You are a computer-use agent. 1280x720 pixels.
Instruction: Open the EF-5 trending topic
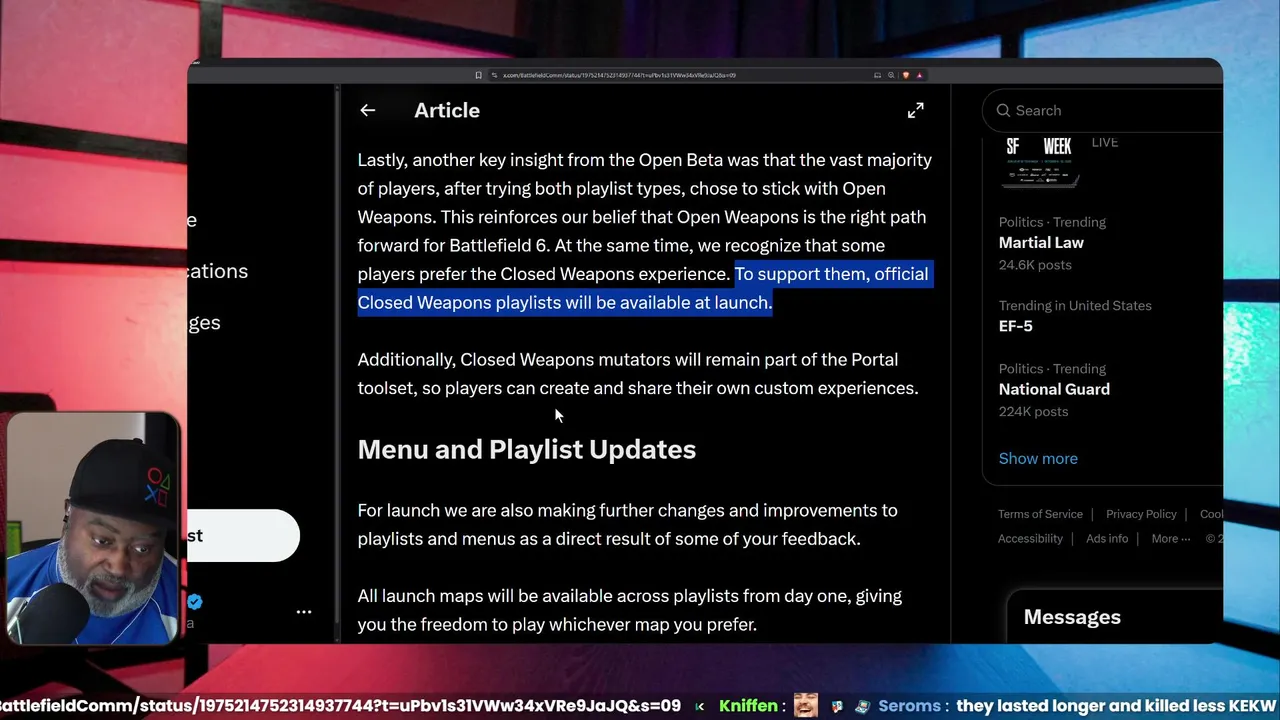(1015, 326)
